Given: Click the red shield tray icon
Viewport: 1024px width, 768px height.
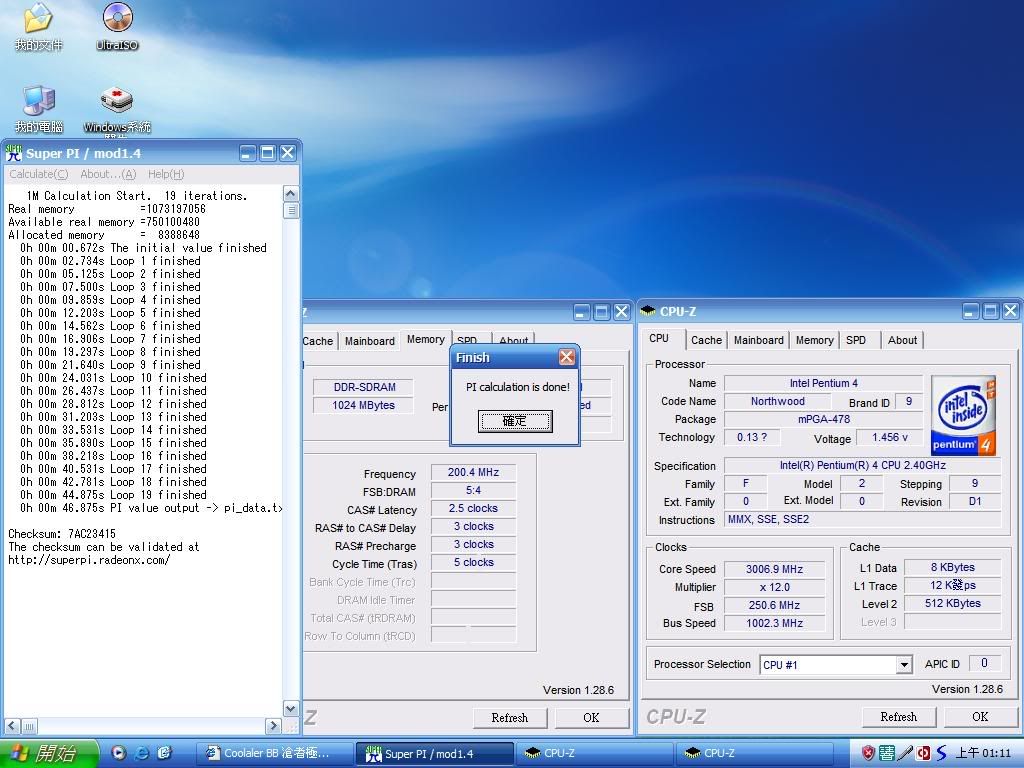Looking at the screenshot, I should click(x=867, y=753).
